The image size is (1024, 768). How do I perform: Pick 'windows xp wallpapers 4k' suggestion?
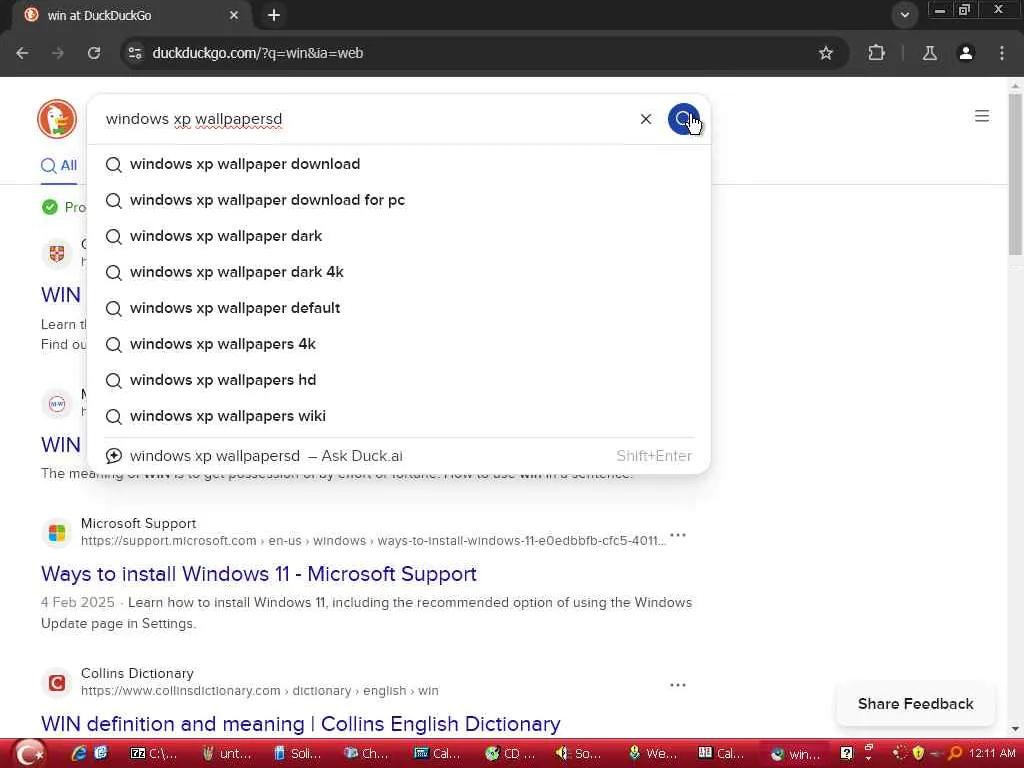[398, 344]
